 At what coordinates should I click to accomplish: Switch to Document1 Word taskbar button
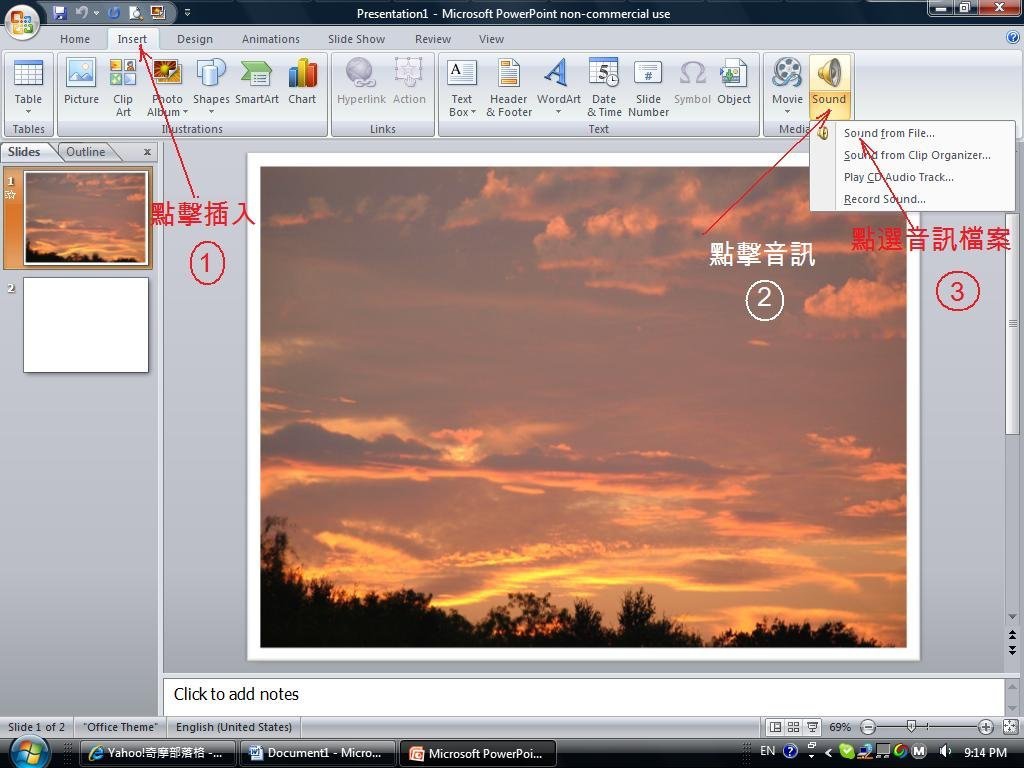point(318,753)
